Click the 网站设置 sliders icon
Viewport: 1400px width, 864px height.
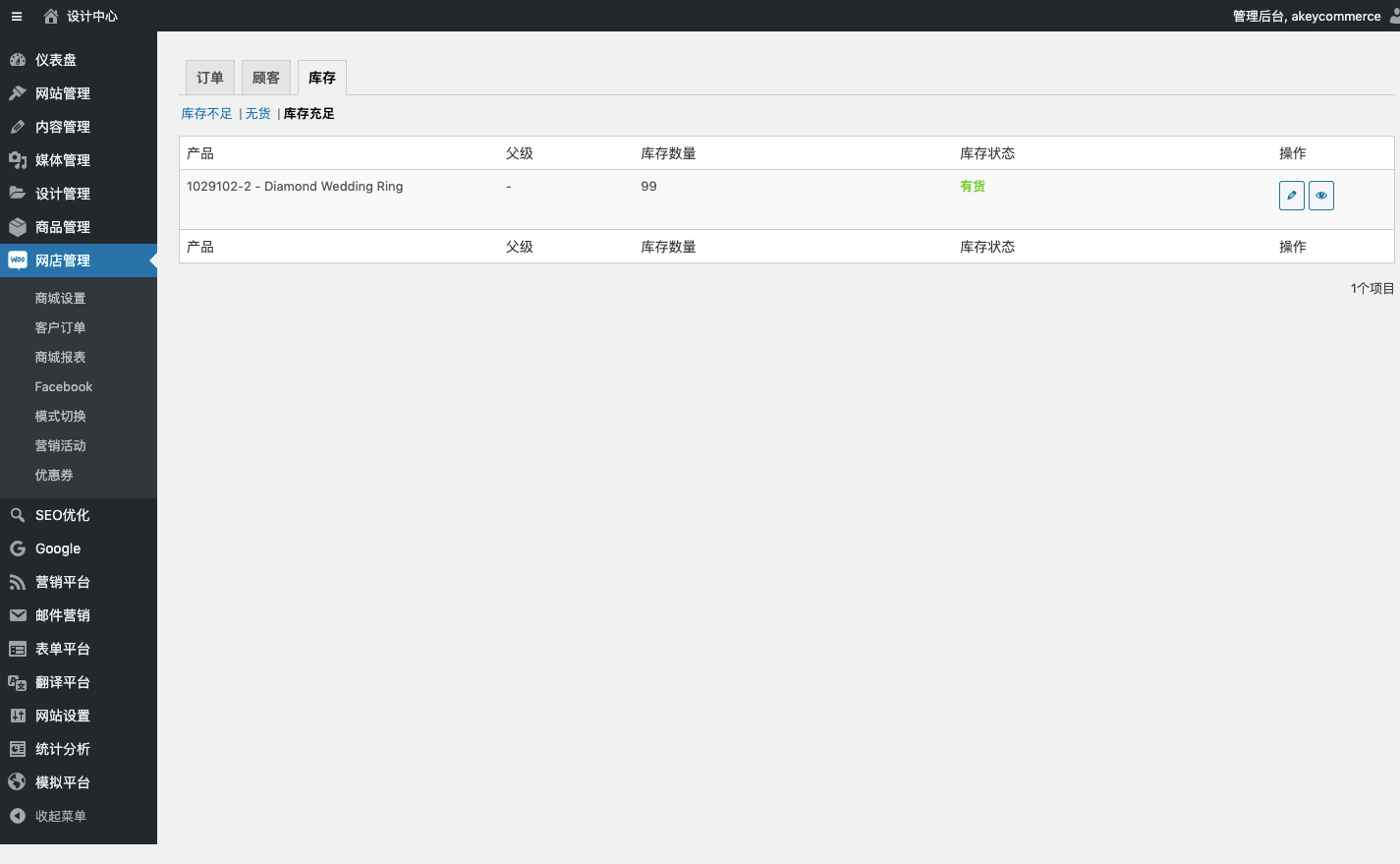click(x=18, y=716)
